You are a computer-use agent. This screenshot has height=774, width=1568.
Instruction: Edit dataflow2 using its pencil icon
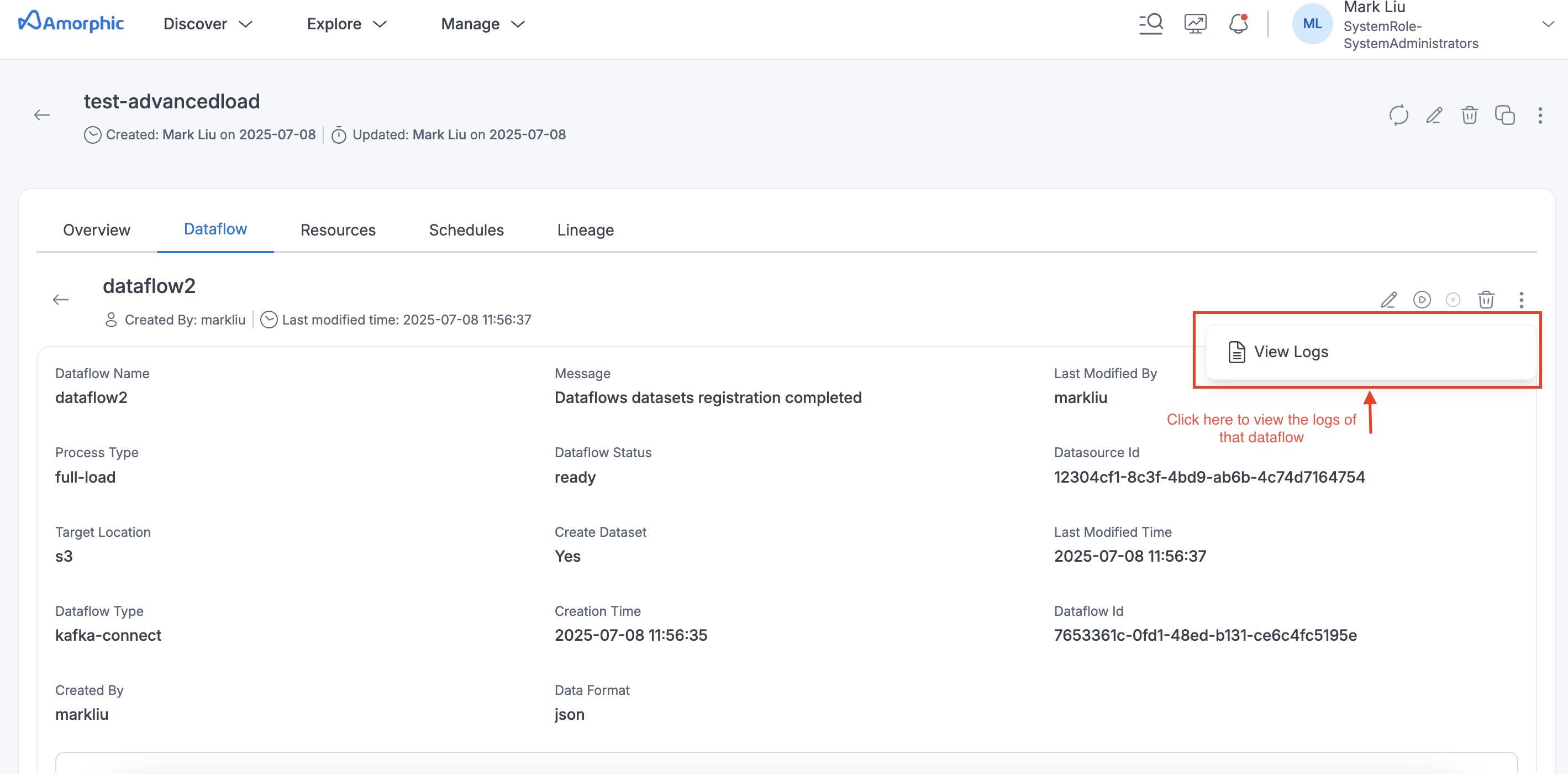click(x=1388, y=300)
